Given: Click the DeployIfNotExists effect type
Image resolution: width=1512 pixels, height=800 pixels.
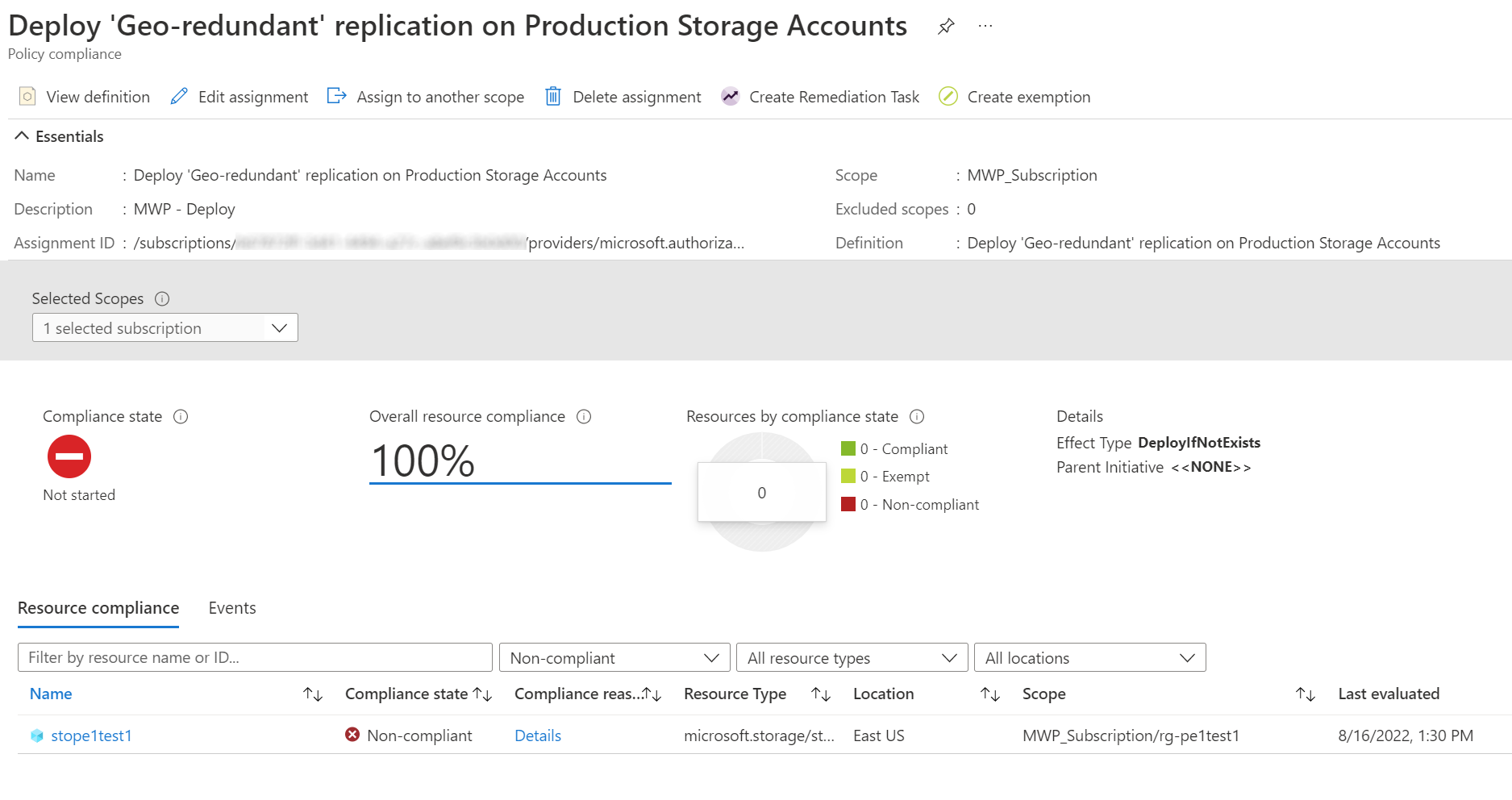Looking at the screenshot, I should click(x=1199, y=443).
